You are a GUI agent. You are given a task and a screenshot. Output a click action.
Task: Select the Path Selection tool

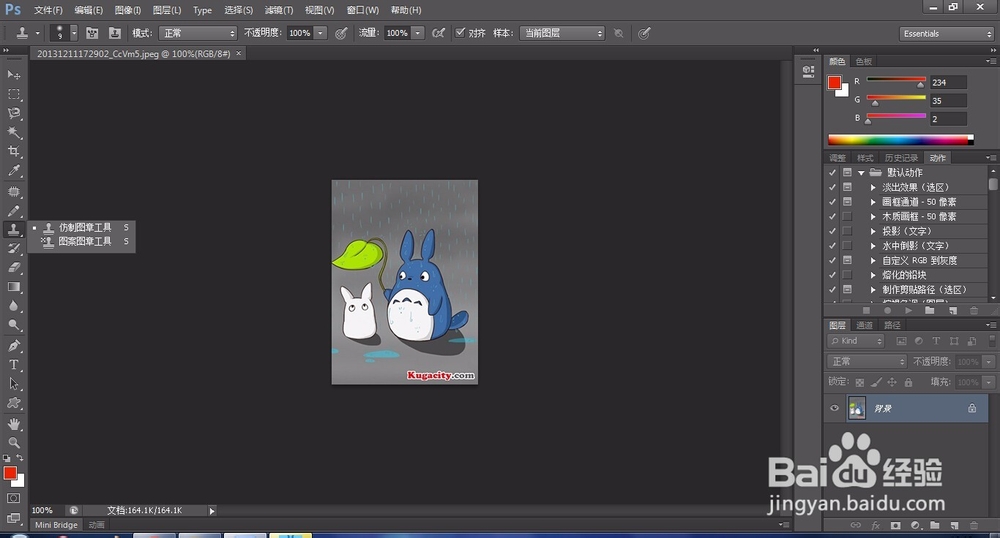(x=13, y=384)
